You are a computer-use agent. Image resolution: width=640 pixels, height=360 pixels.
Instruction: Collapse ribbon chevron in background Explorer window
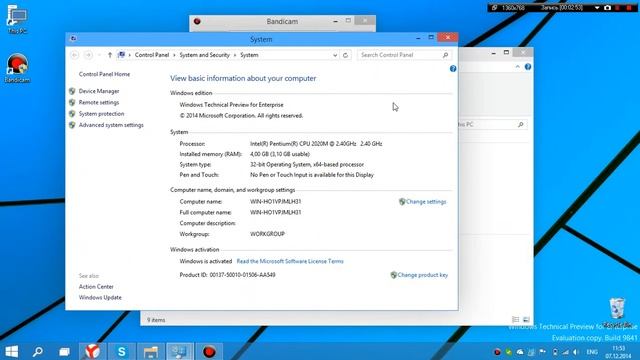(518, 67)
